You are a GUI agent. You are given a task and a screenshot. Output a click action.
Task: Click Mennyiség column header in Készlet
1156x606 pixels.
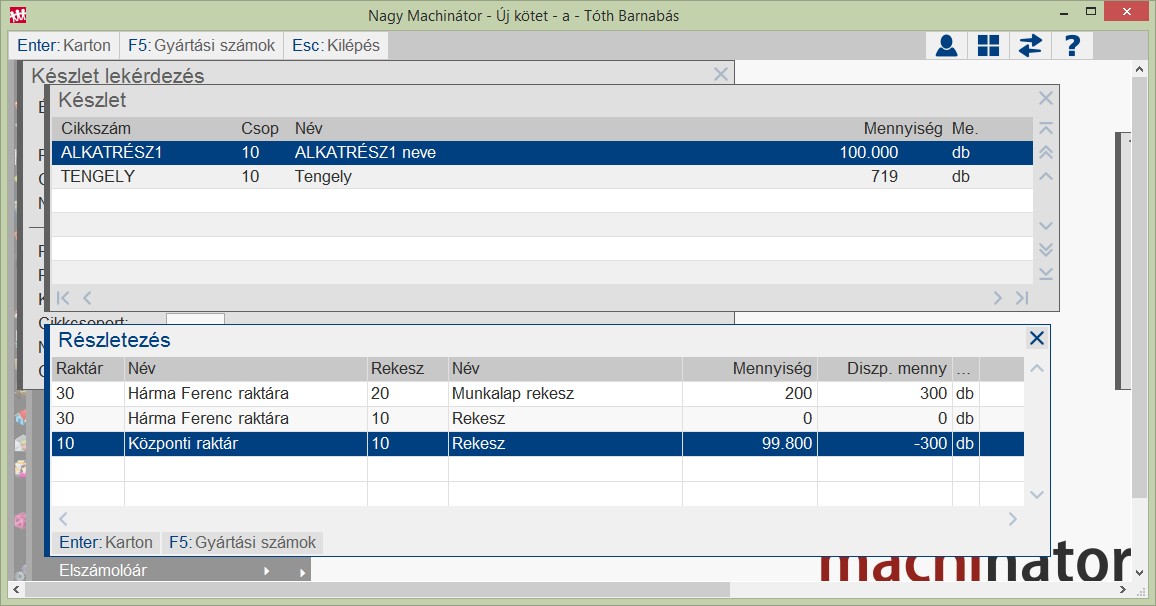coord(902,128)
